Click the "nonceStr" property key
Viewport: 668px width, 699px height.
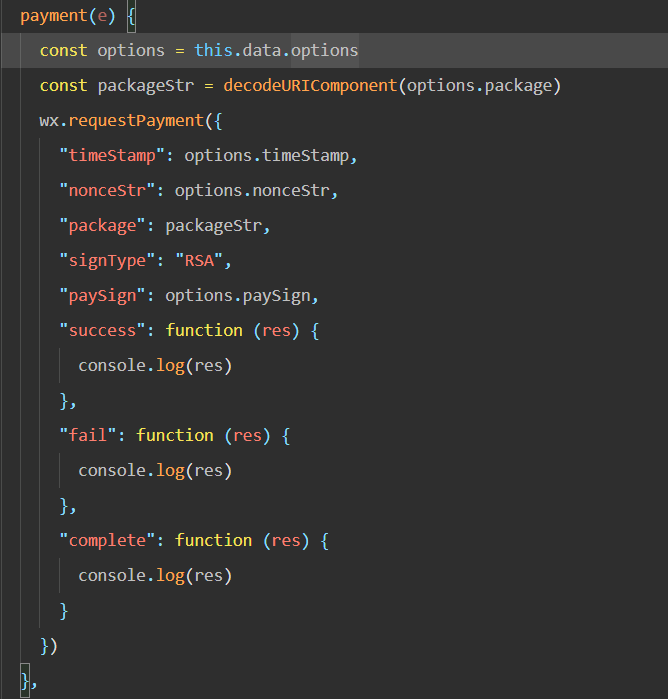(x=107, y=191)
